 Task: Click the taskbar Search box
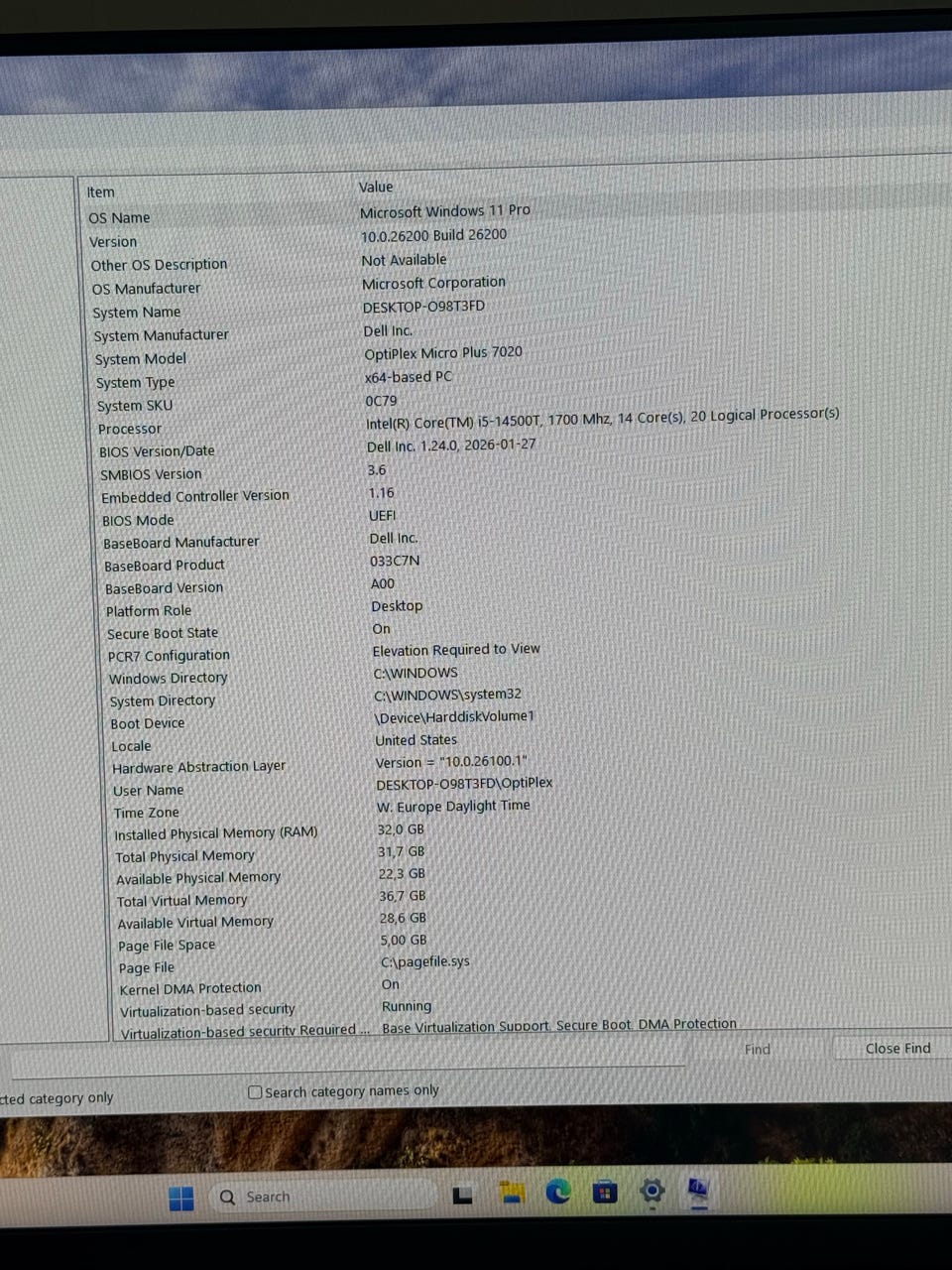(x=322, y=1197)
